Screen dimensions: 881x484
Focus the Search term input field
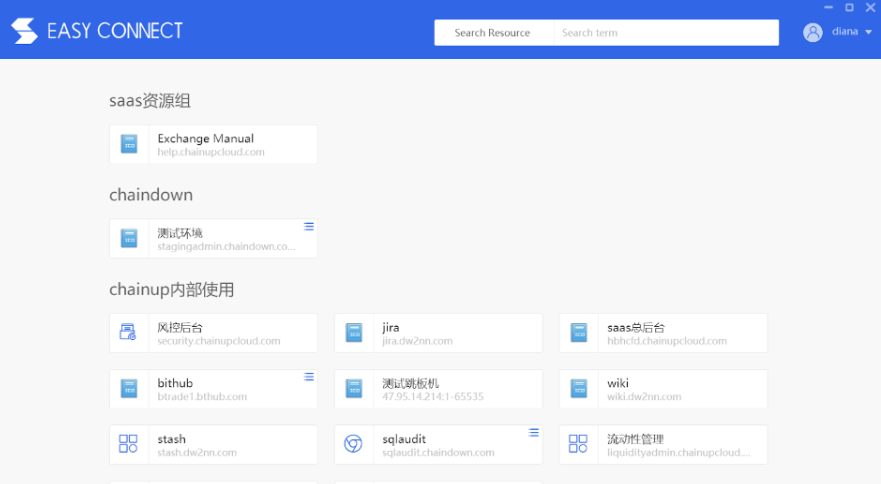[x=666, y=33]
